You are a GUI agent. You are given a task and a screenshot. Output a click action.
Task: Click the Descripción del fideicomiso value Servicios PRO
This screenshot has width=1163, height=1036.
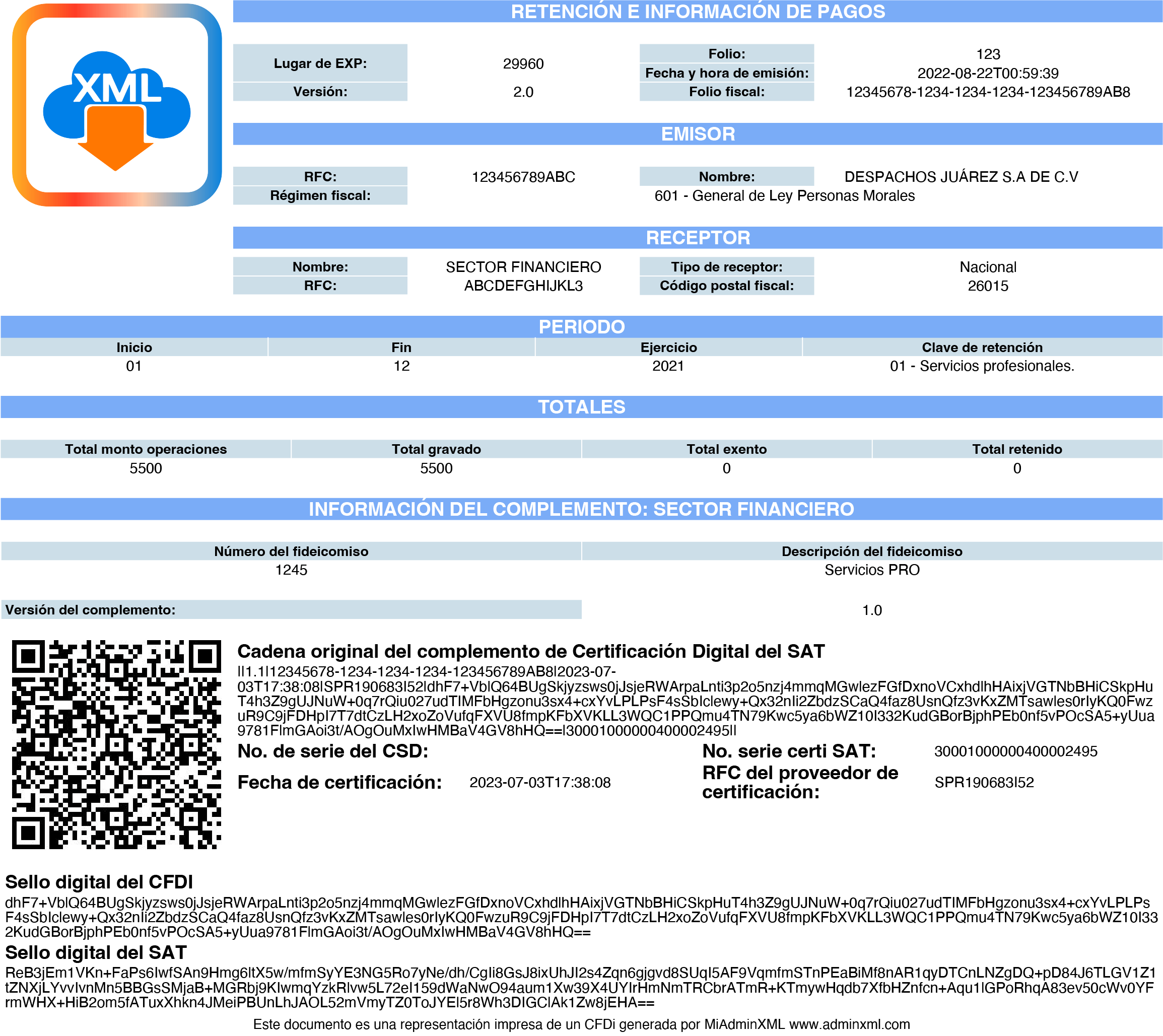[871, 570]
